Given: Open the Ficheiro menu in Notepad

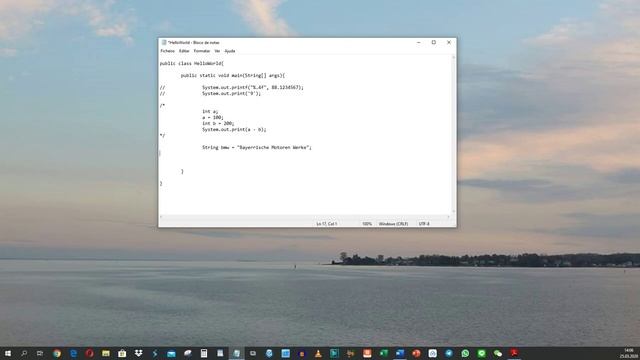Looking at the screenshot, I should pos(167,51).
